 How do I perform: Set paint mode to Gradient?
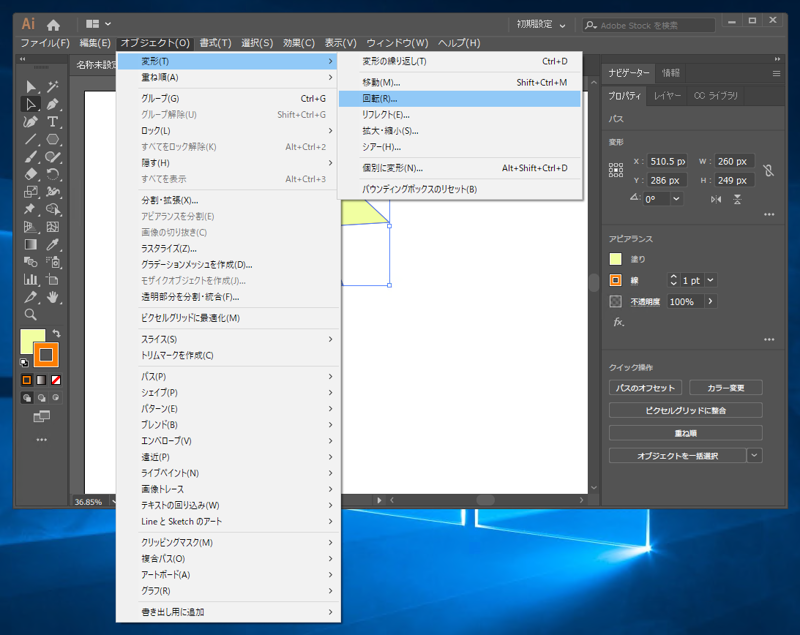click(41, 380)
